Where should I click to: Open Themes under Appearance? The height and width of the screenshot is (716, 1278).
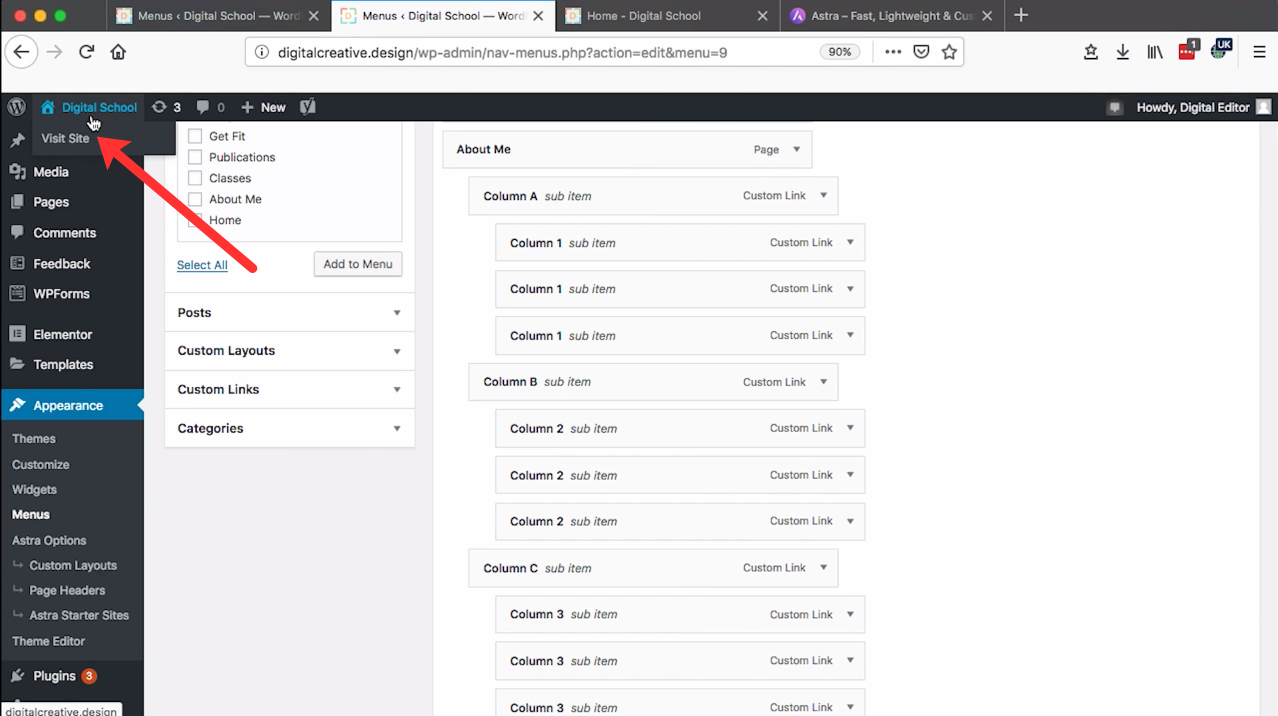pyautogui.click(x=34, y=439)
